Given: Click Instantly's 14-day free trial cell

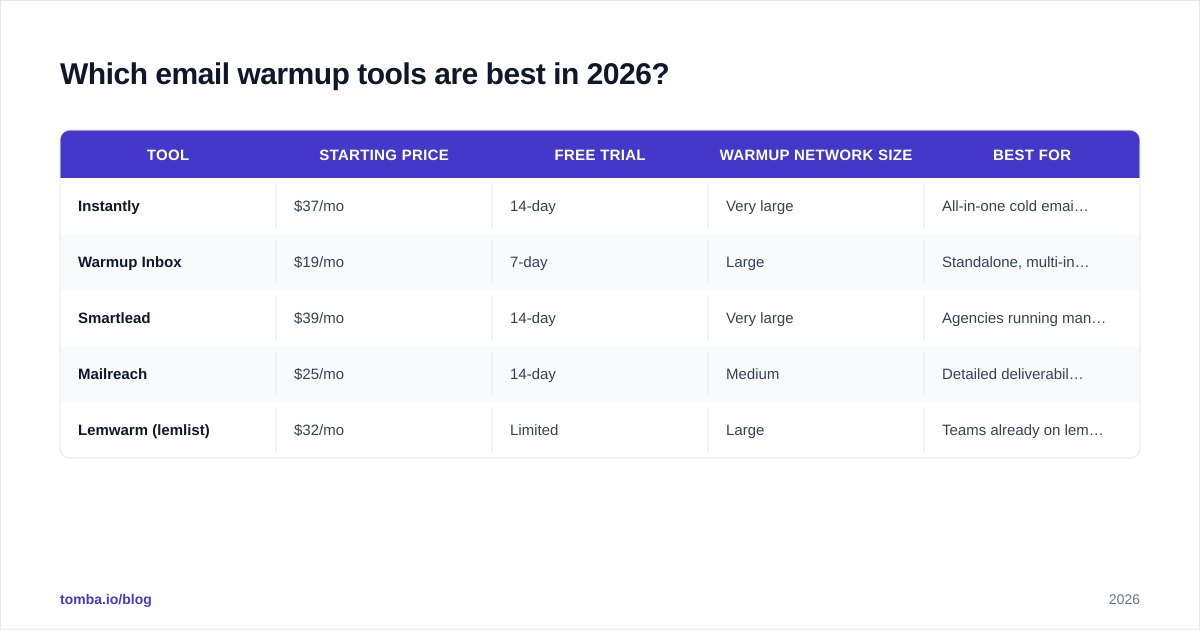Looking at the screenshot, I should (x=600, y=206).
